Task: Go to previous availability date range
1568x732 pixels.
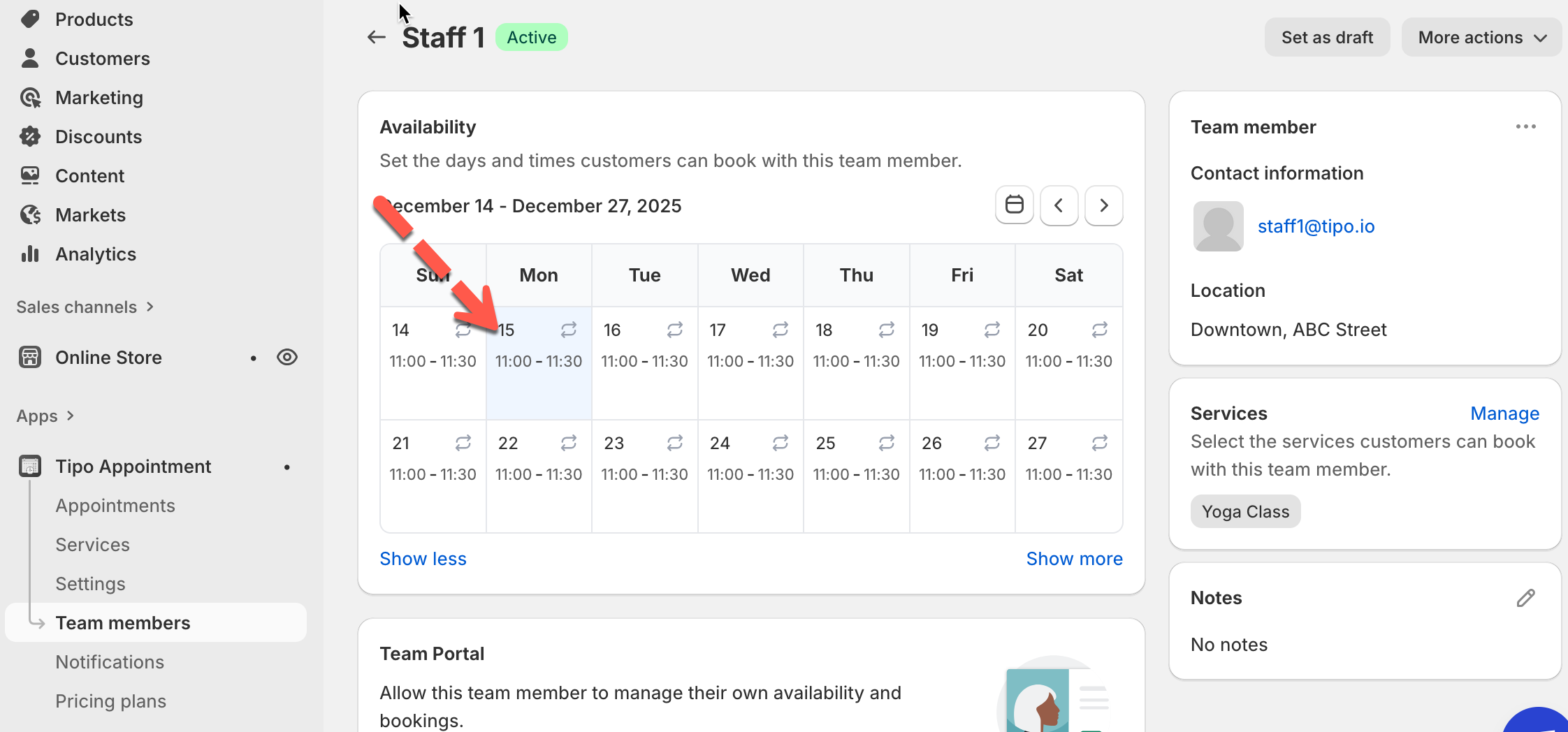Action: [1059, 205]
